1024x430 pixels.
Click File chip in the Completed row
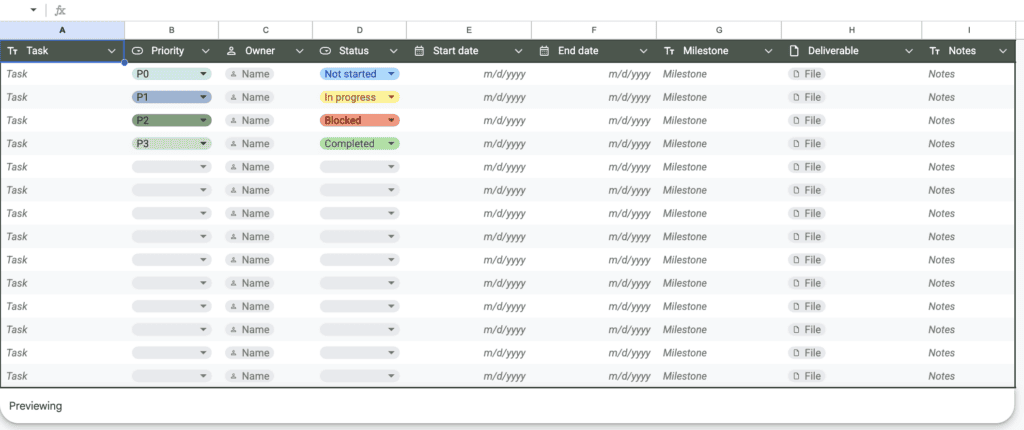[x=807, y=144]
